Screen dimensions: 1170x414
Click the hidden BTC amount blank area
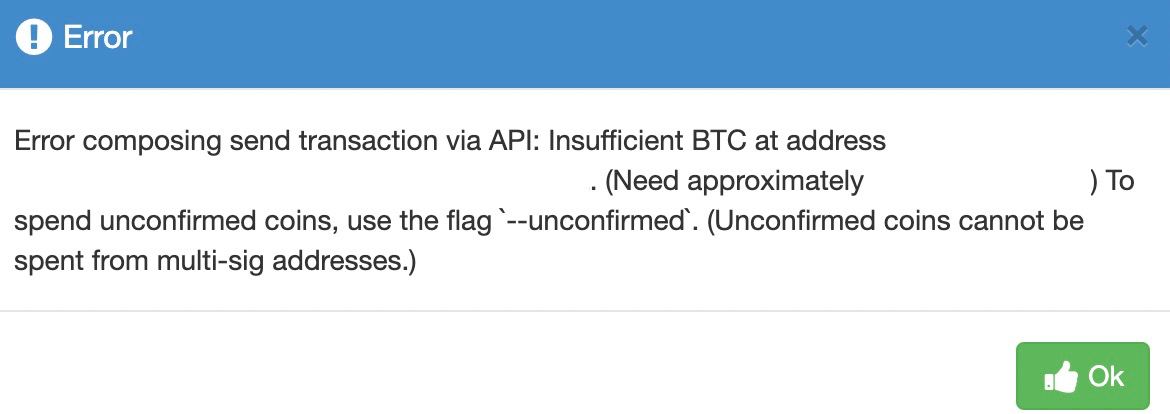coord(977,181)
